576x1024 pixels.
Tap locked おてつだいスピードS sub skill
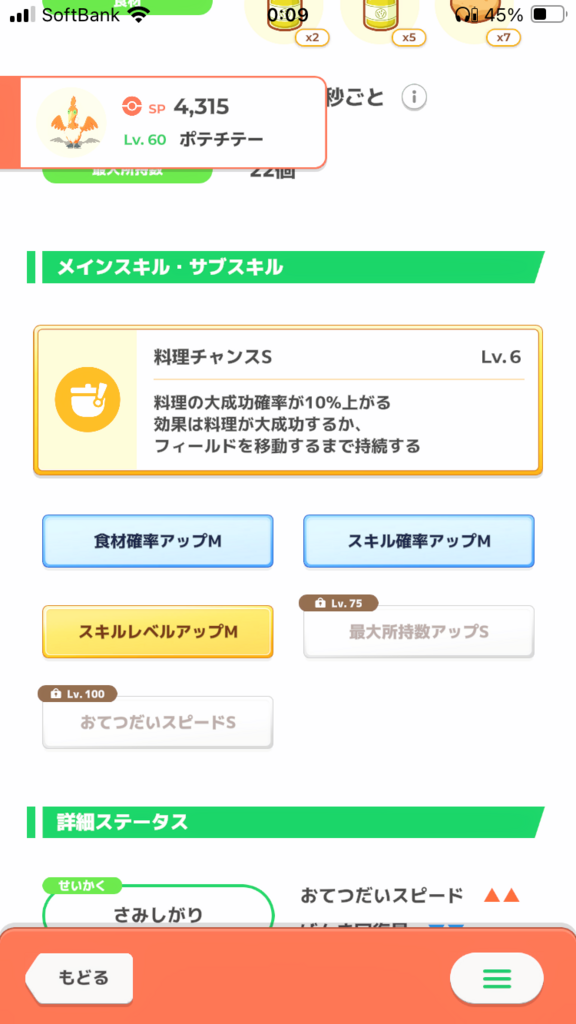pyautogui.click(x=157, y=722)
